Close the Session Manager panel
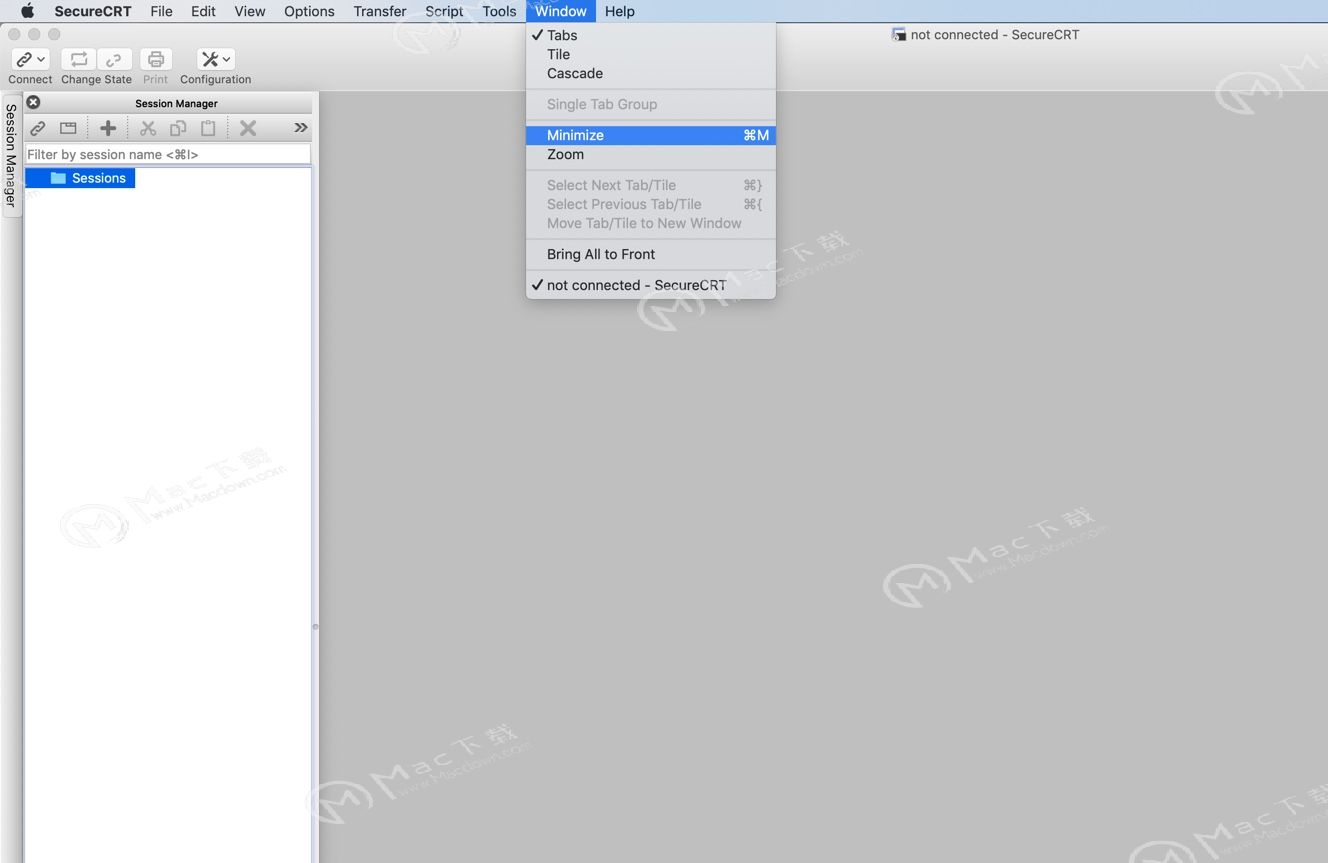The height and width of the screenshot is (863, 1328). (x=33, y=102)
